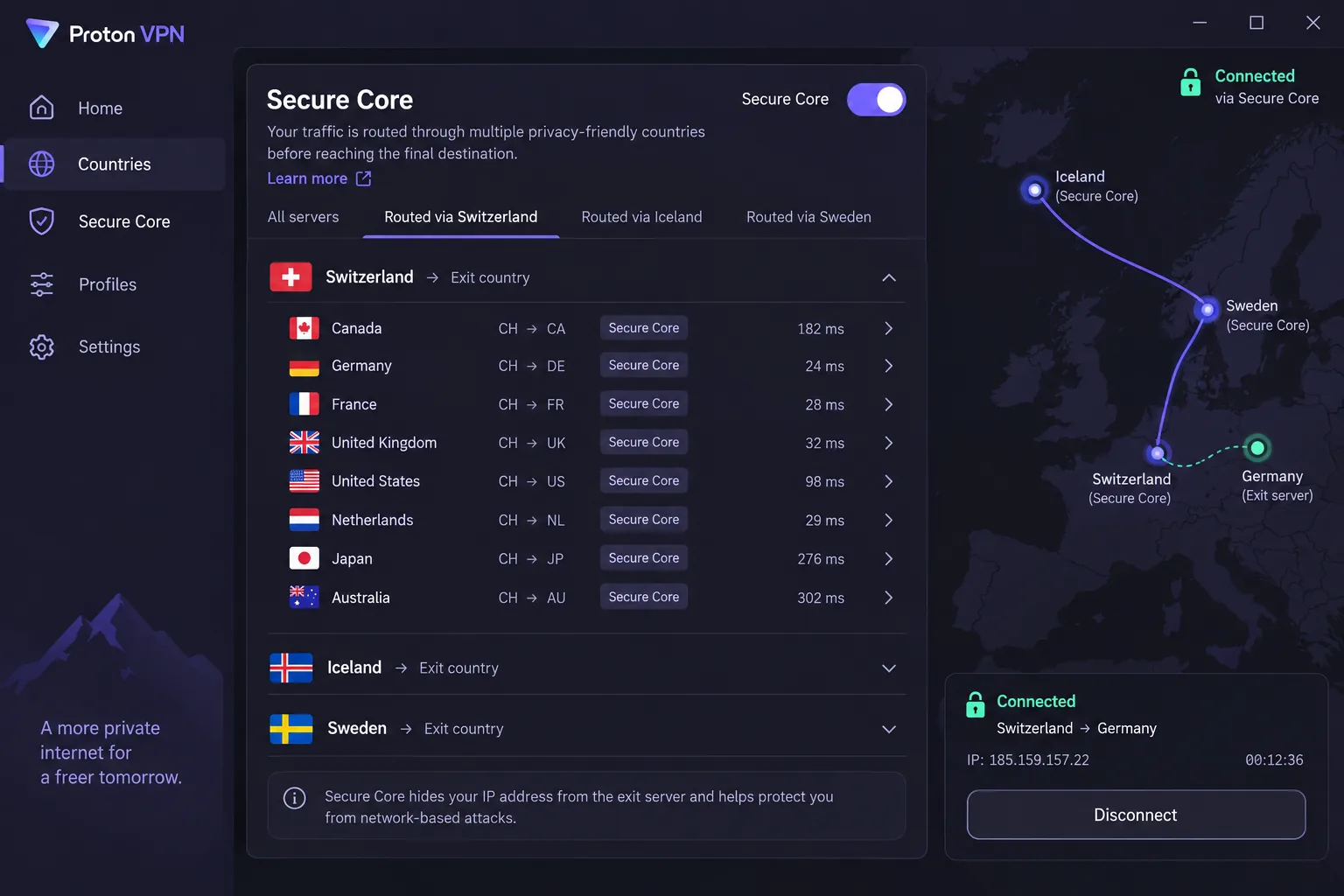
Task: Click the Australia flag in server list
Action: (304, 597)
